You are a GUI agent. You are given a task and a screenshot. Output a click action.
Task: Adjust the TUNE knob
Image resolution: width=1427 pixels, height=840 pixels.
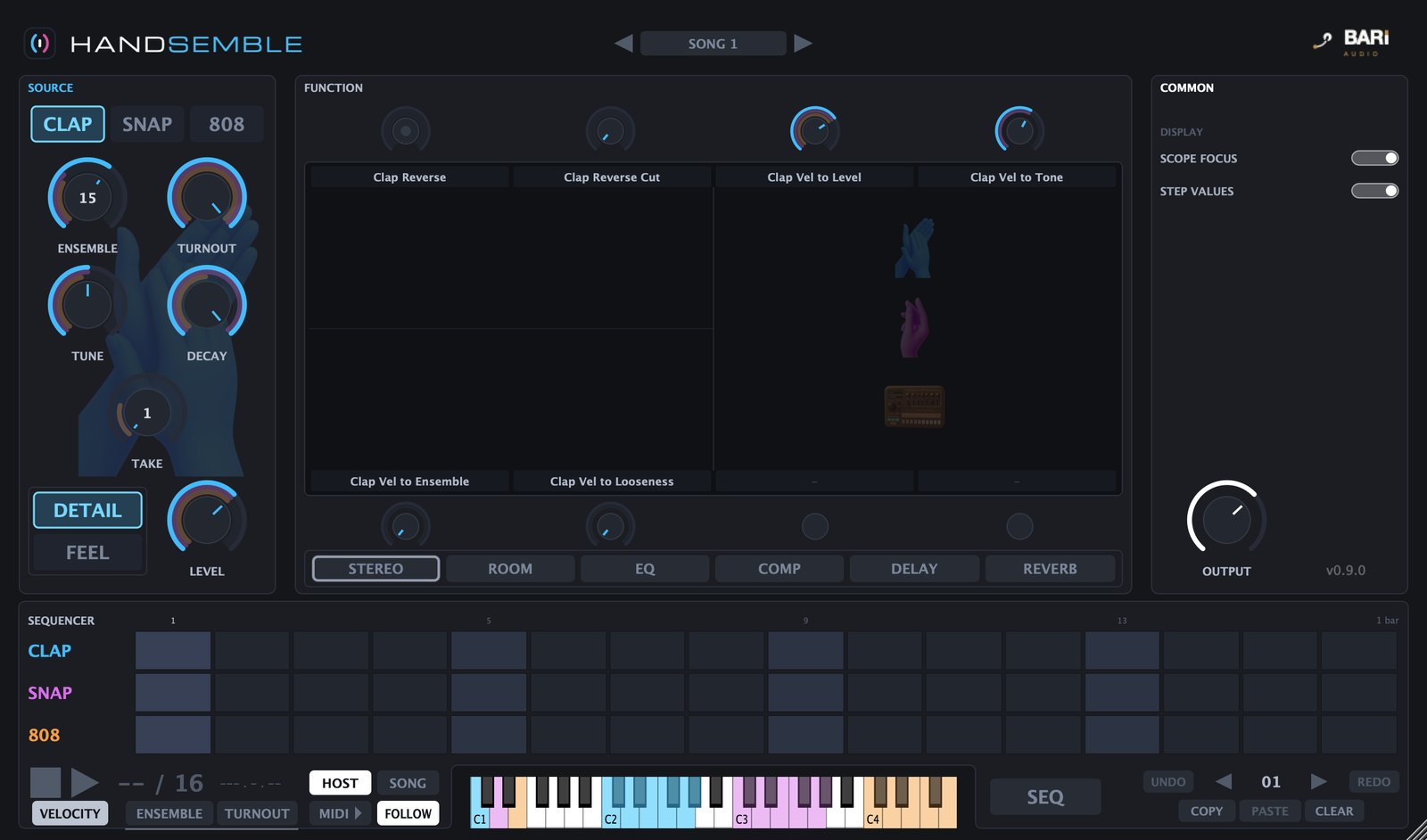[87, 305]
